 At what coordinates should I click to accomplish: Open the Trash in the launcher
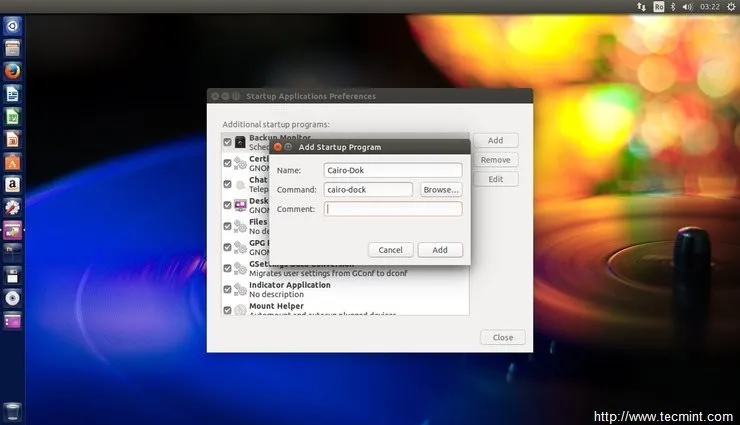13,410
